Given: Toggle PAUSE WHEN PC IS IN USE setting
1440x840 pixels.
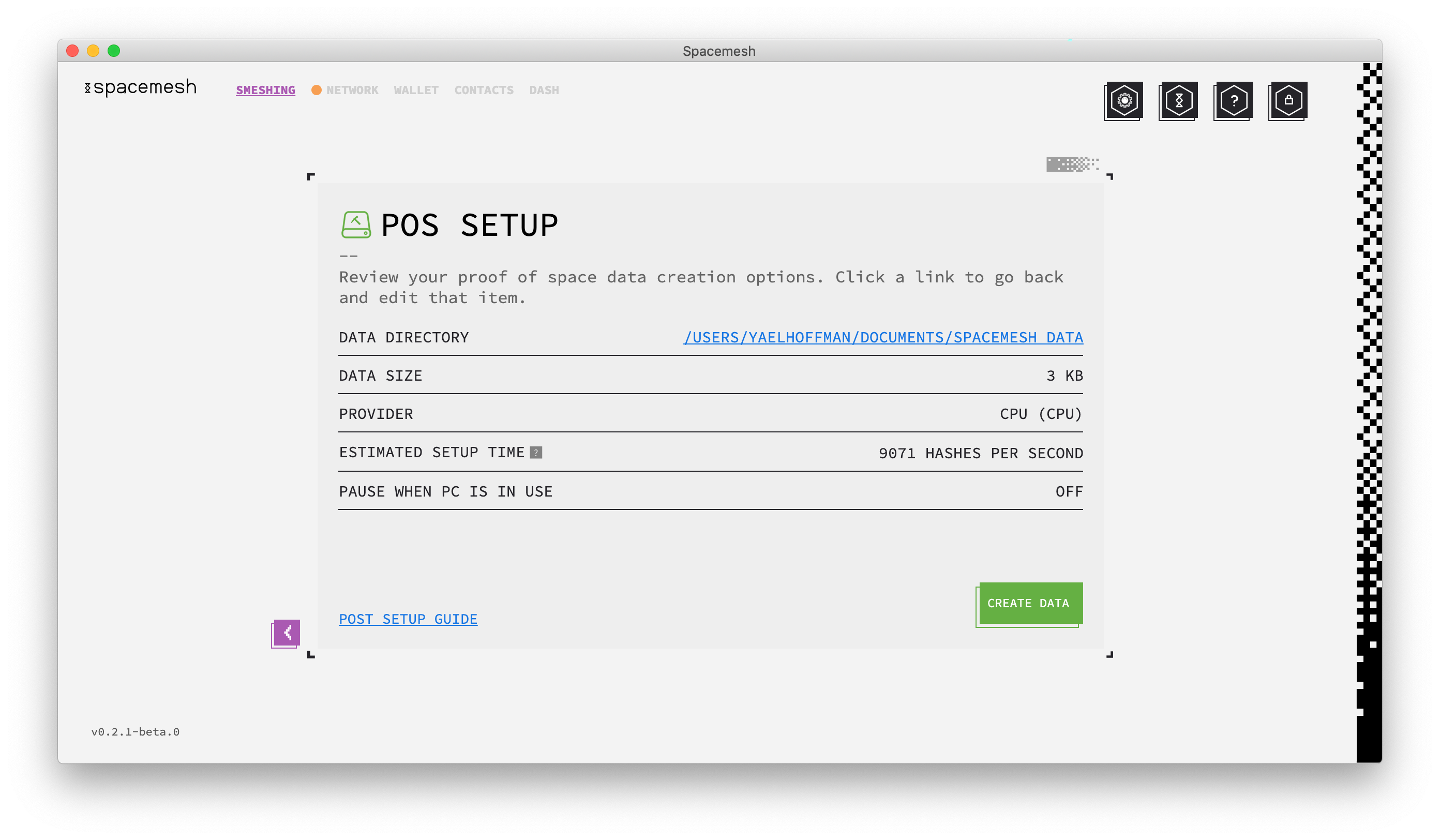Looking at the screenshot, I should (1070, 491).
